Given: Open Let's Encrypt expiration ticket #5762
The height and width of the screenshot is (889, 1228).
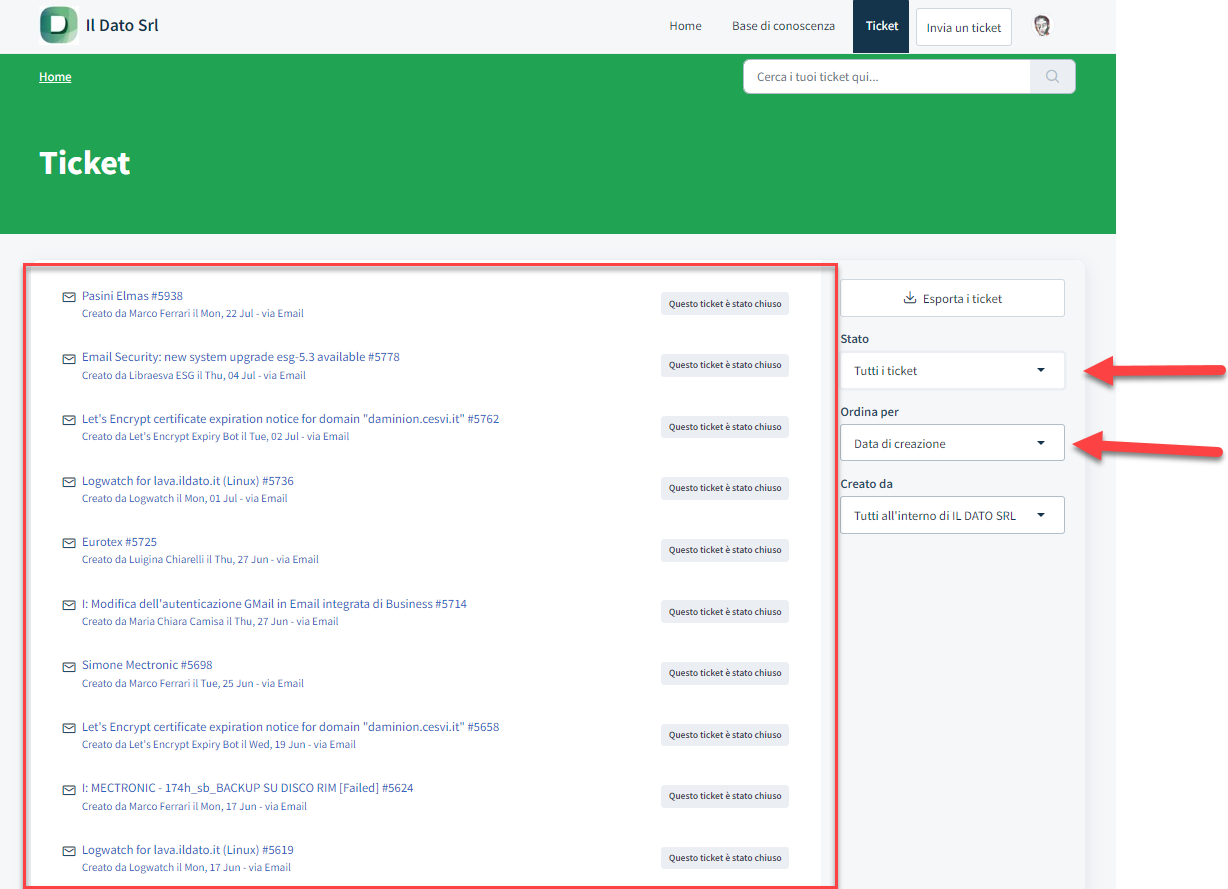Looking at the screenshot, I should point(290,419).
